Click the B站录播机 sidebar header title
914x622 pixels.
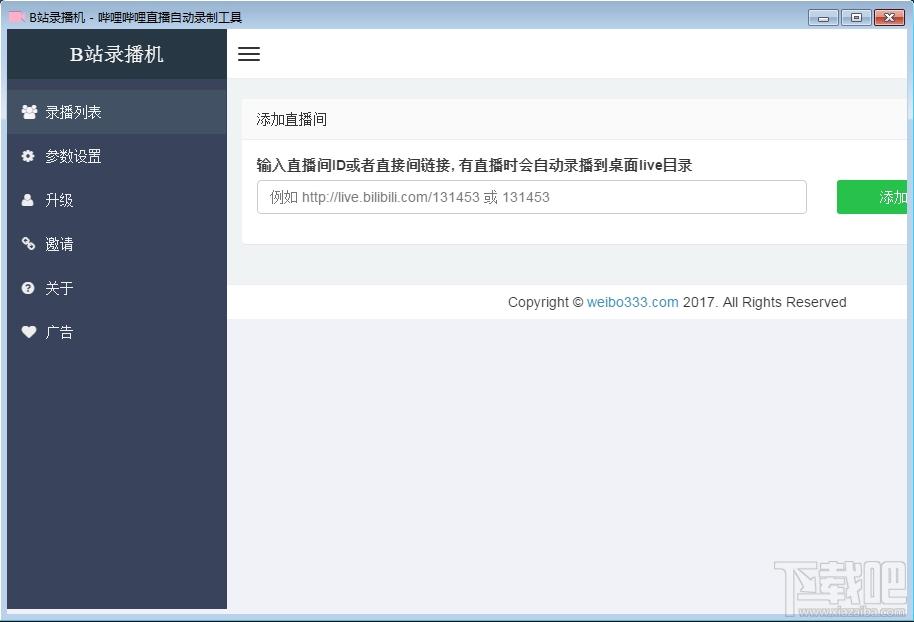coord(117,54)
